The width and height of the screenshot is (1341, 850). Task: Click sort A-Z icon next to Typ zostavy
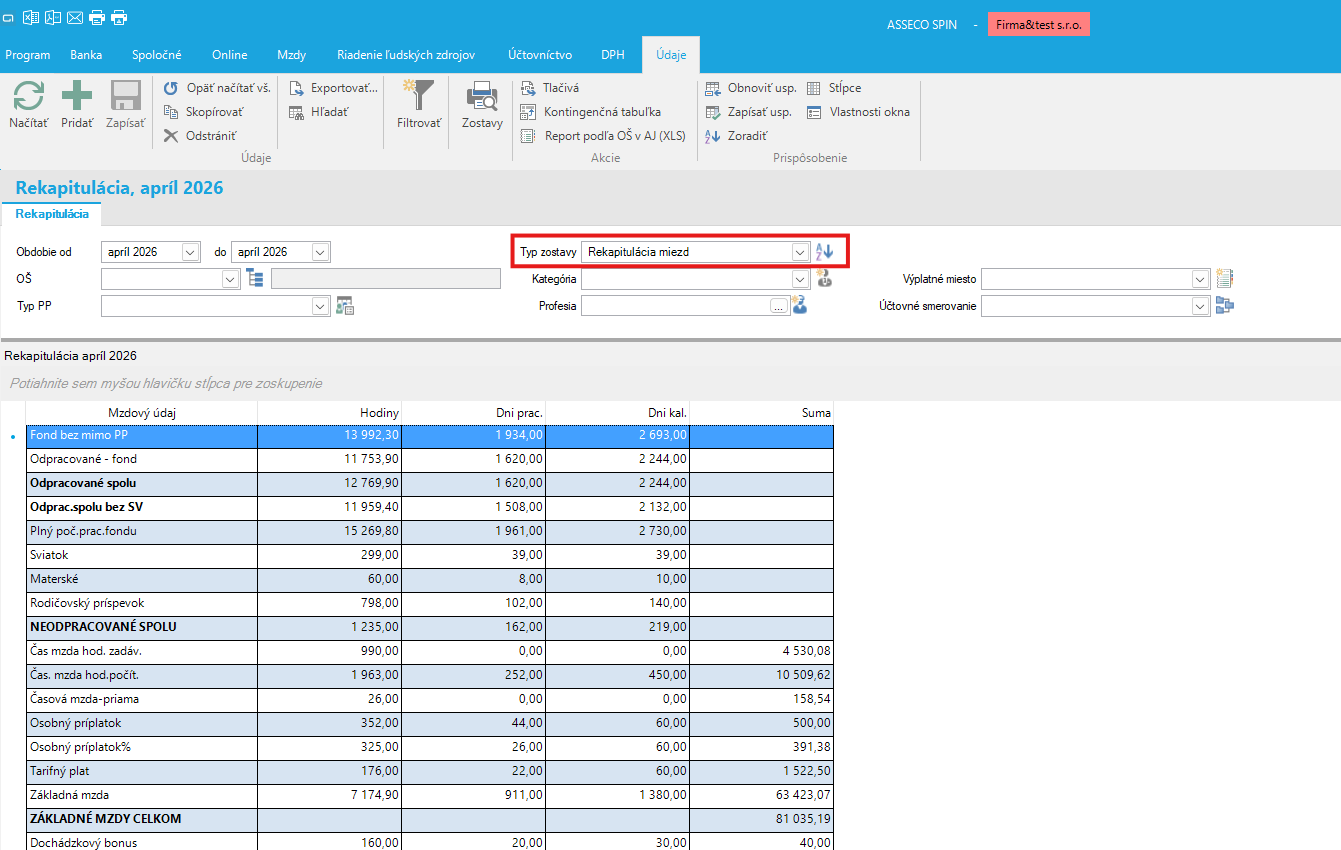824,252
